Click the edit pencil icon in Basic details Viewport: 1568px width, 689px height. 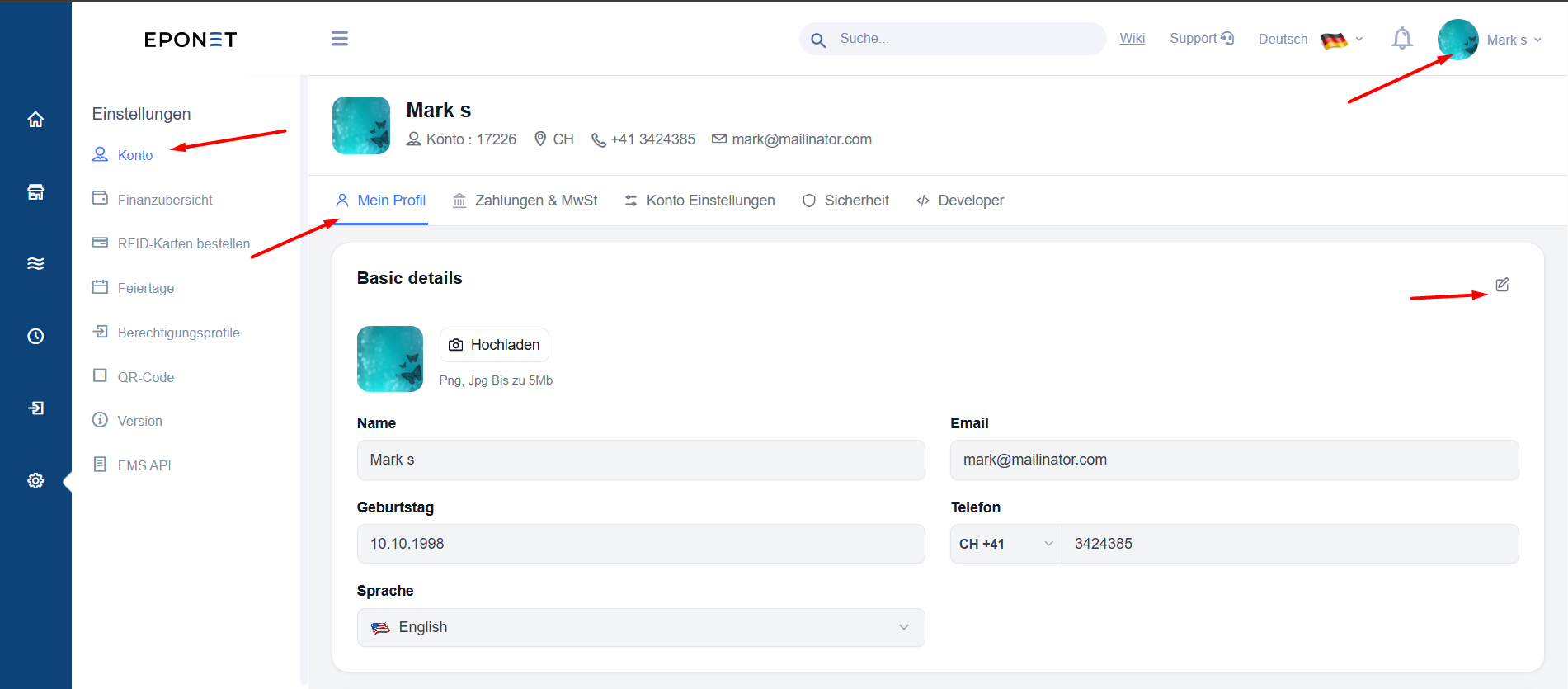[1502, 285]
